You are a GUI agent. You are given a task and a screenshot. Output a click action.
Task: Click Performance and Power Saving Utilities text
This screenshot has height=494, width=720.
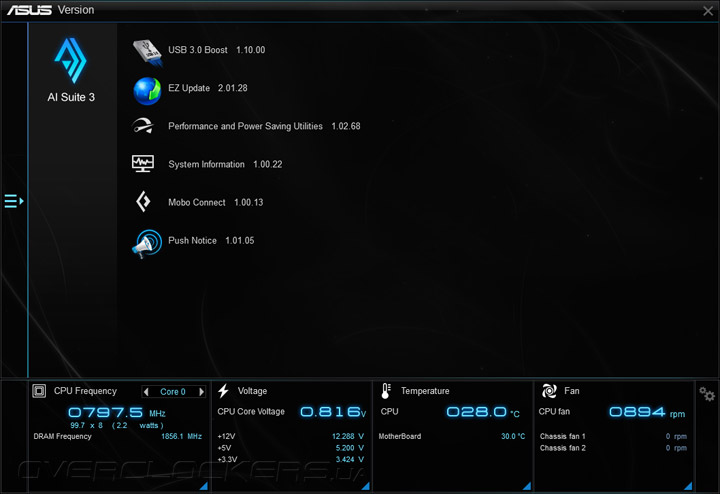click(x=245, y=126)
